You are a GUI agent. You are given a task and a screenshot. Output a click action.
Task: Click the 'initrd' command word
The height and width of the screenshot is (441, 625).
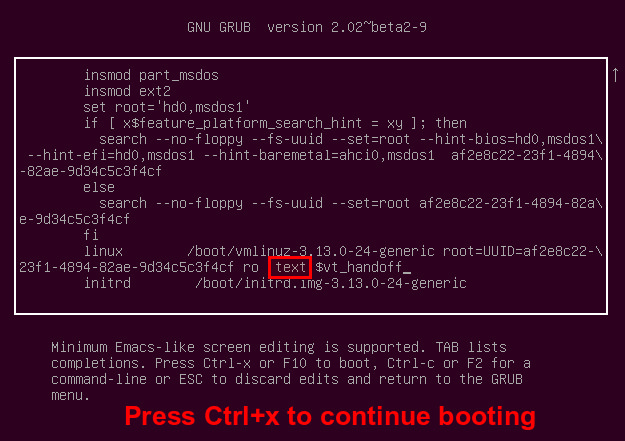tap(107, 283)
